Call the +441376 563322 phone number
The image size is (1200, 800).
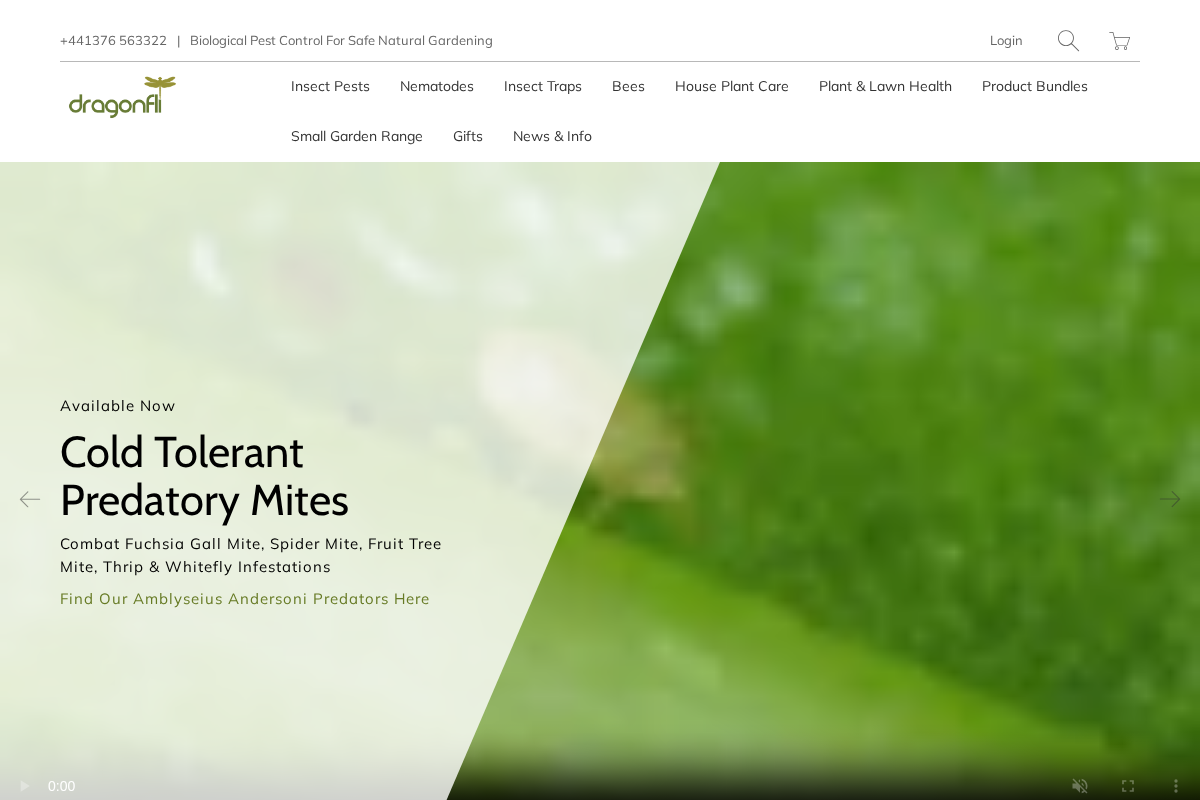click(x=113, y=40)
